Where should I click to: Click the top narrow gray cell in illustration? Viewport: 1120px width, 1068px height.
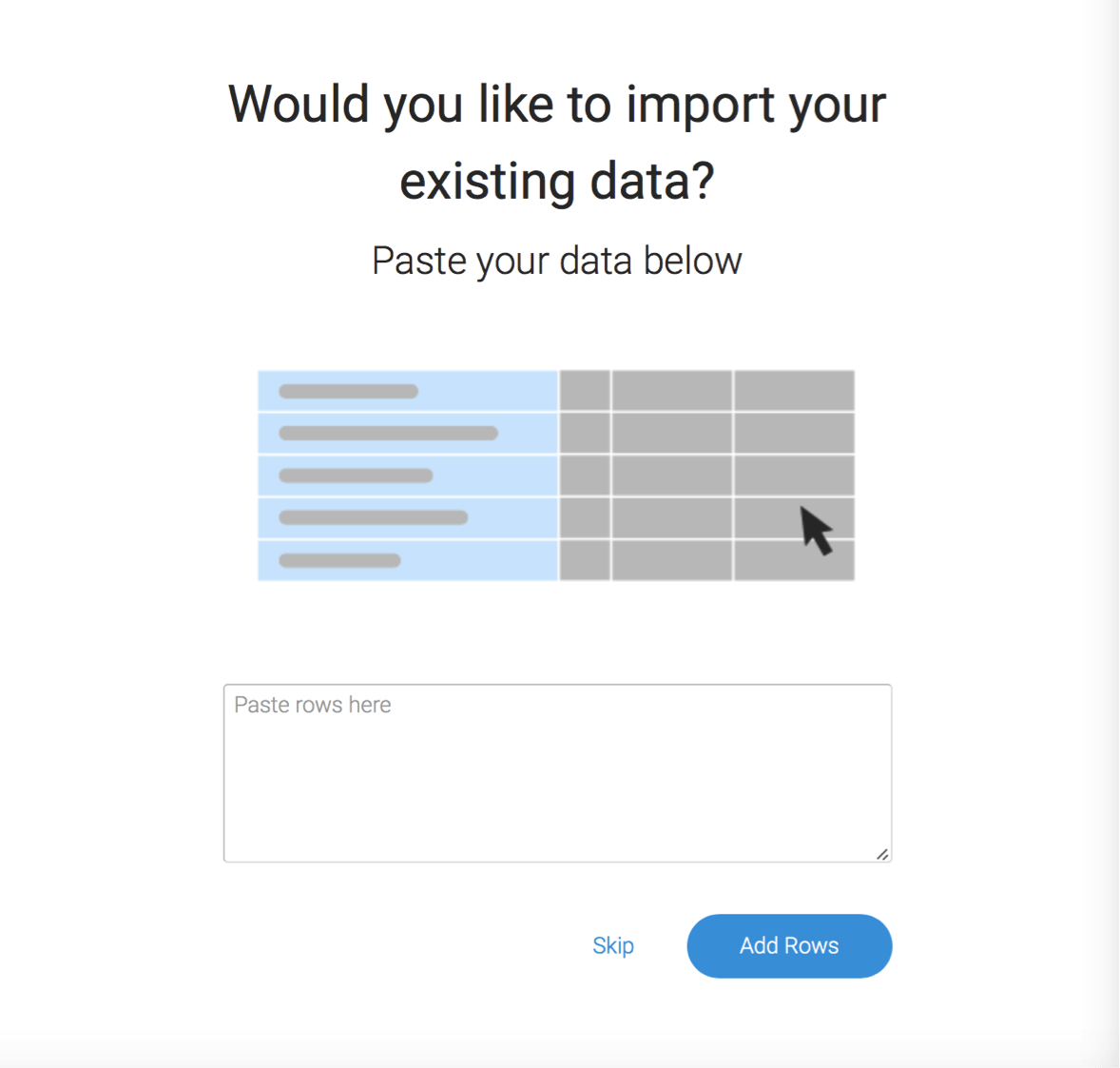click(x=585, y=391)
